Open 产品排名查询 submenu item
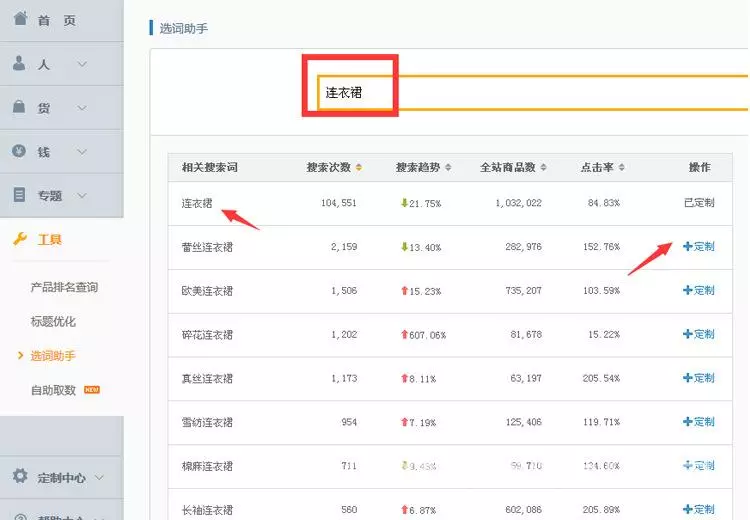Viewport: 750px width, 520px height. click(64, 287)
